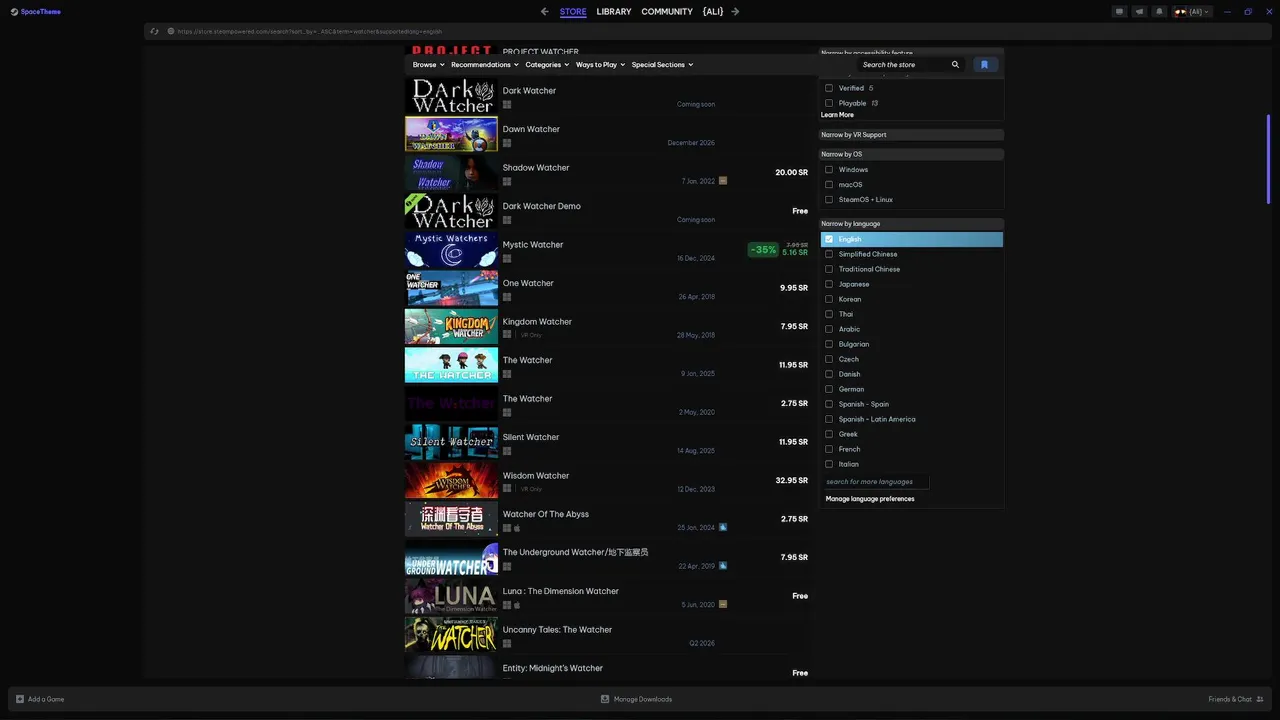Screen dimensions: 1280x720
Task: Check the macOS filter
Action: [829, 185]
